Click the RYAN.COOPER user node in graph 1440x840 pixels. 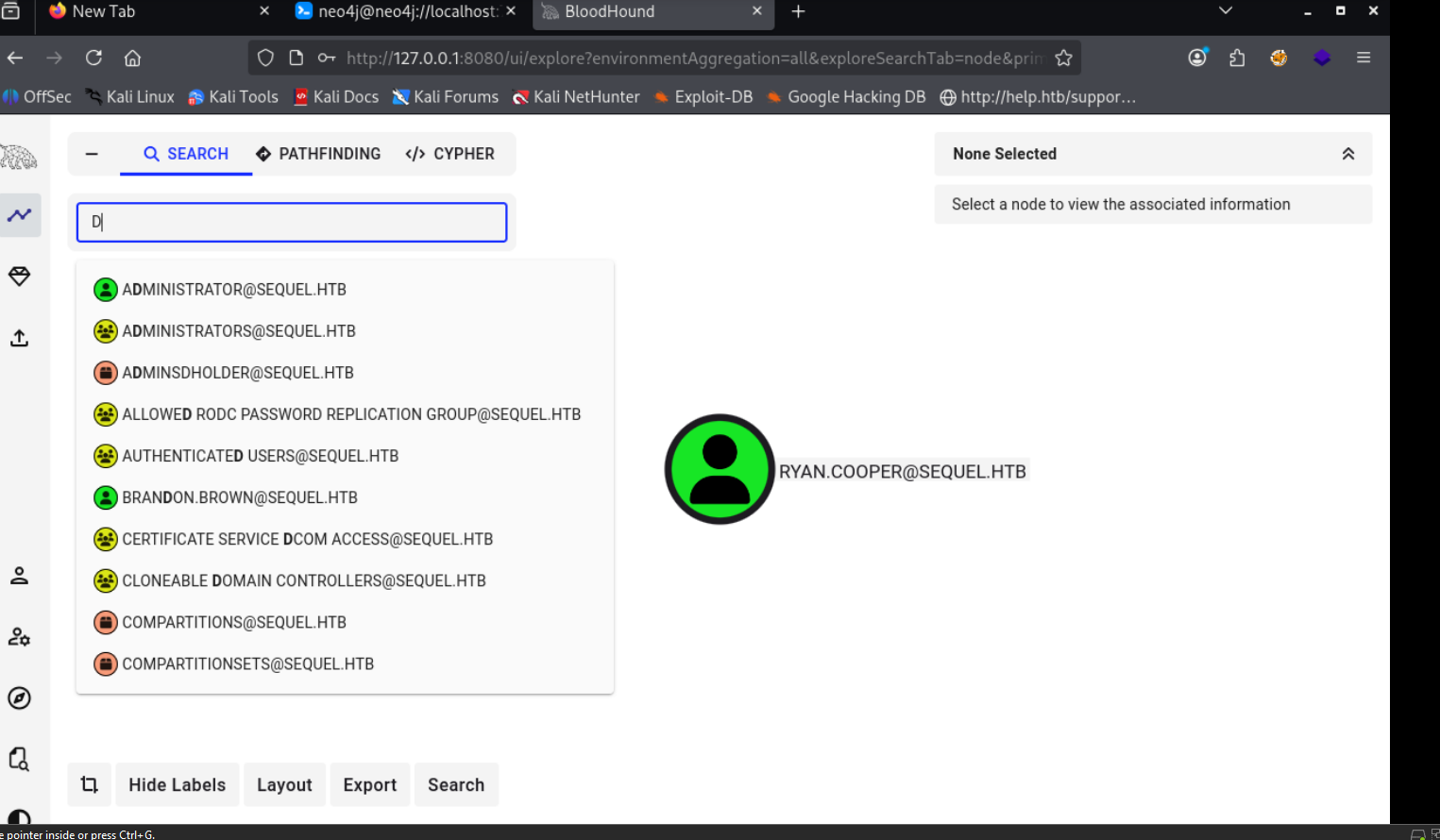click(x=720, y=469)
